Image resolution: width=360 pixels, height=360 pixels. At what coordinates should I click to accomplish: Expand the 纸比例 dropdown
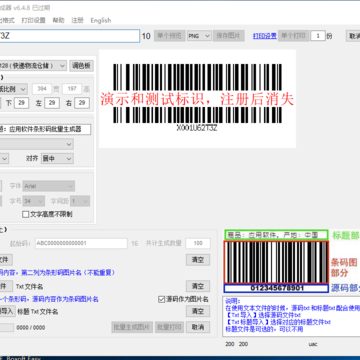(13, 89)
